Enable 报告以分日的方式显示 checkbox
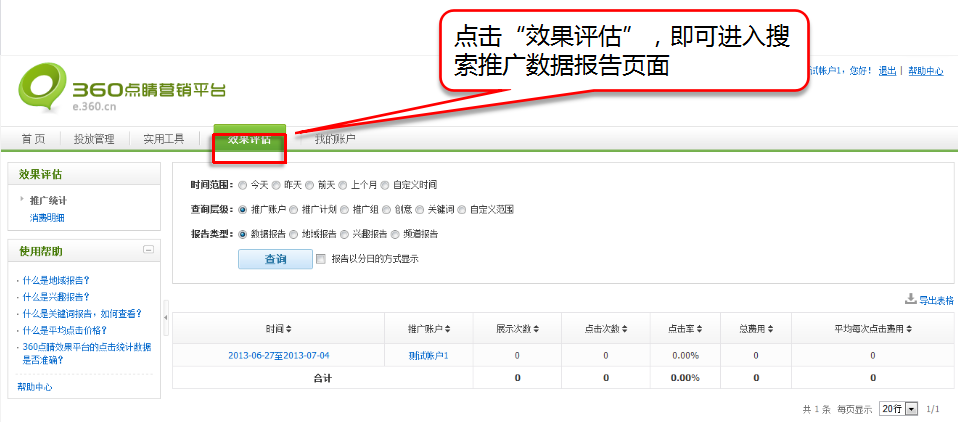Viewport: 958px width, 422px height. coord(321,259)
